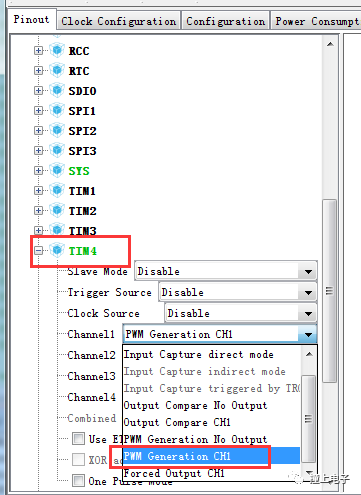
Task: Collapse the TIM4 tree node
Action: tap(39, 250)
